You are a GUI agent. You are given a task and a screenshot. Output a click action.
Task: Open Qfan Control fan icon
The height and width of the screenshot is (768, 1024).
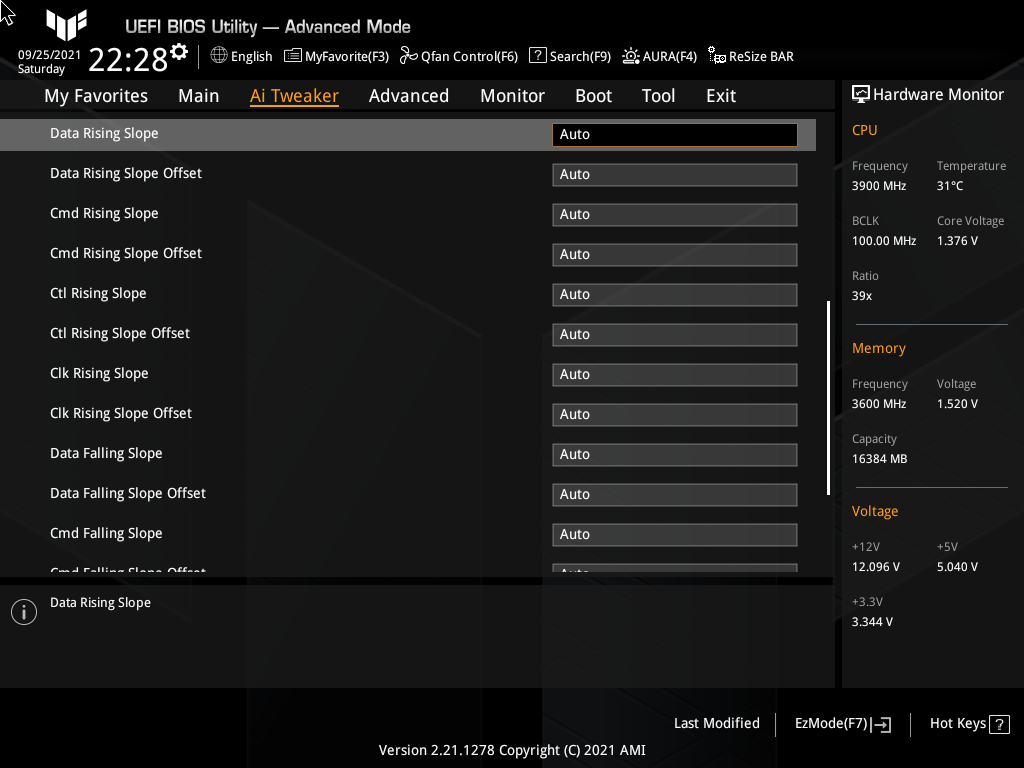point(409,56)
